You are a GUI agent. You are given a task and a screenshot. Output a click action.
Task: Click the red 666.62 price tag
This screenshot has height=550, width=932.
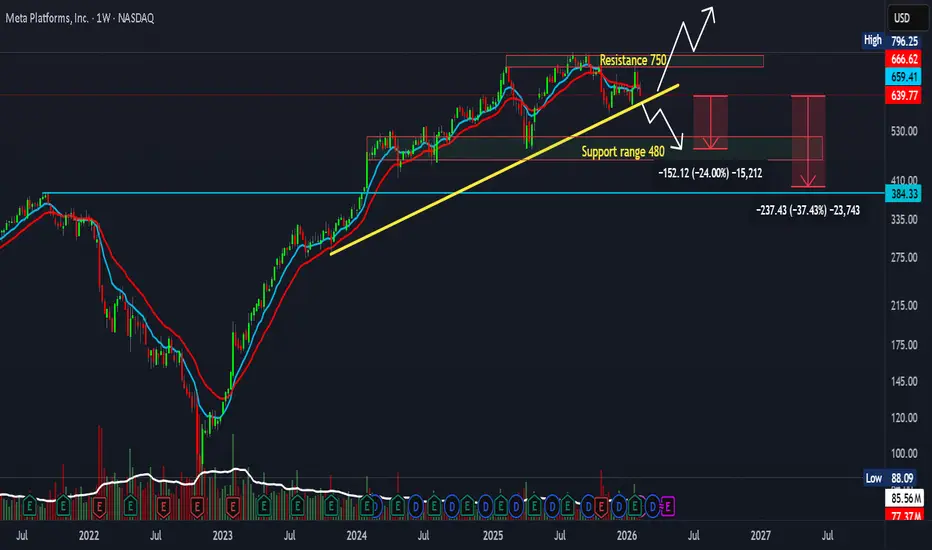[903, 59]
